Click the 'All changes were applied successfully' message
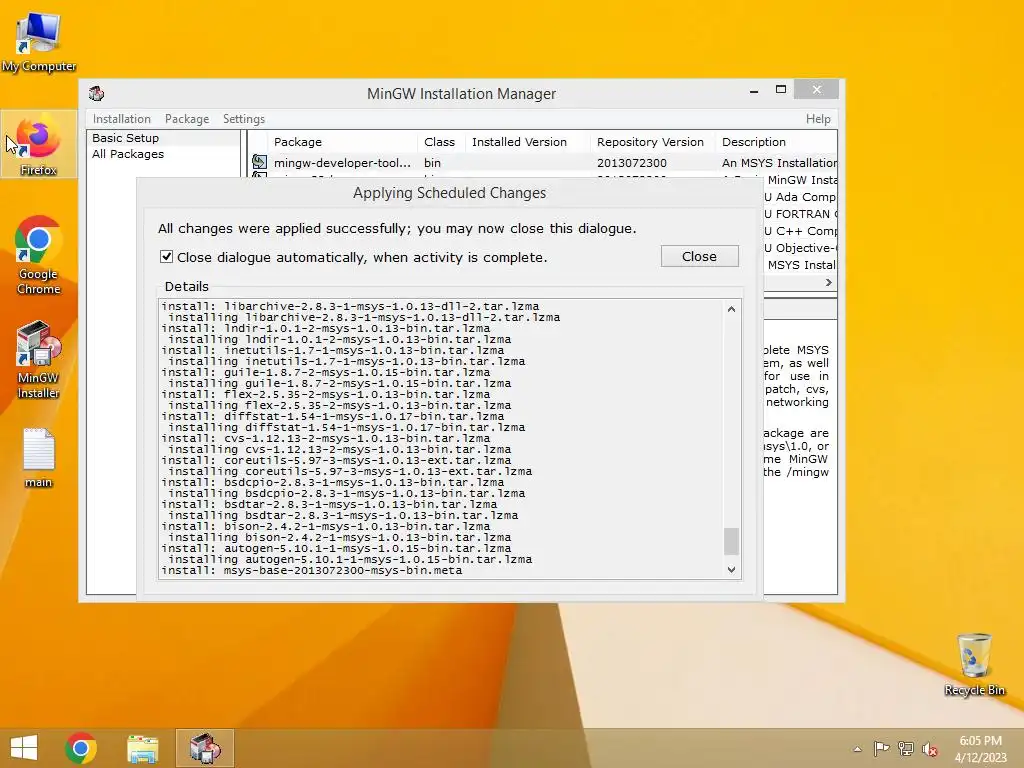1024x768 pixels. point(397,229)
